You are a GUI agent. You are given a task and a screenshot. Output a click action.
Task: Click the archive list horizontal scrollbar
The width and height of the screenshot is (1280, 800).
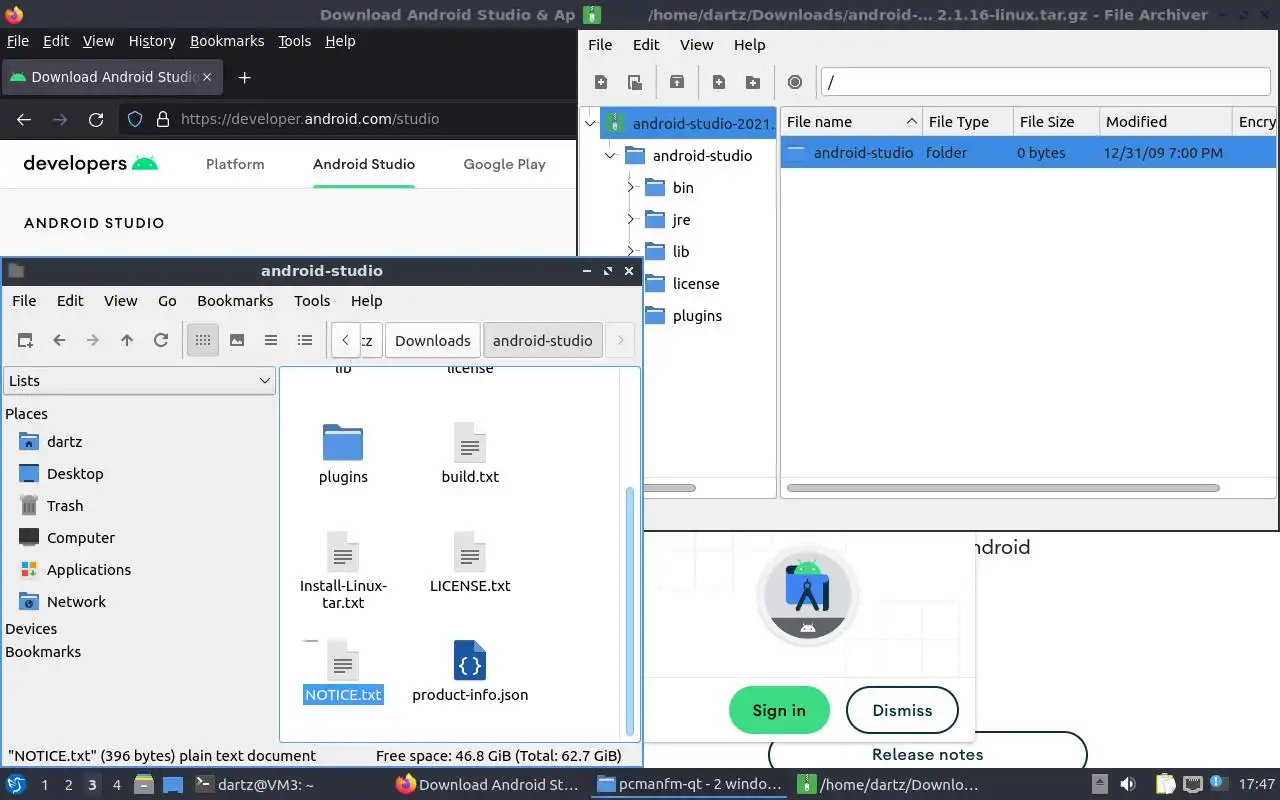(1003, 488)
